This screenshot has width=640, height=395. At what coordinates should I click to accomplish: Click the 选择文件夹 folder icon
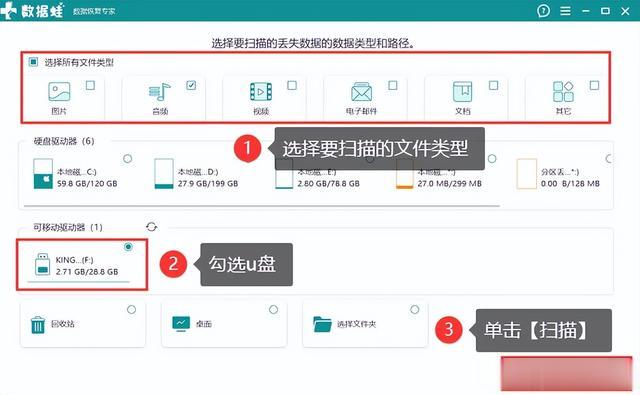click(322, 324)
